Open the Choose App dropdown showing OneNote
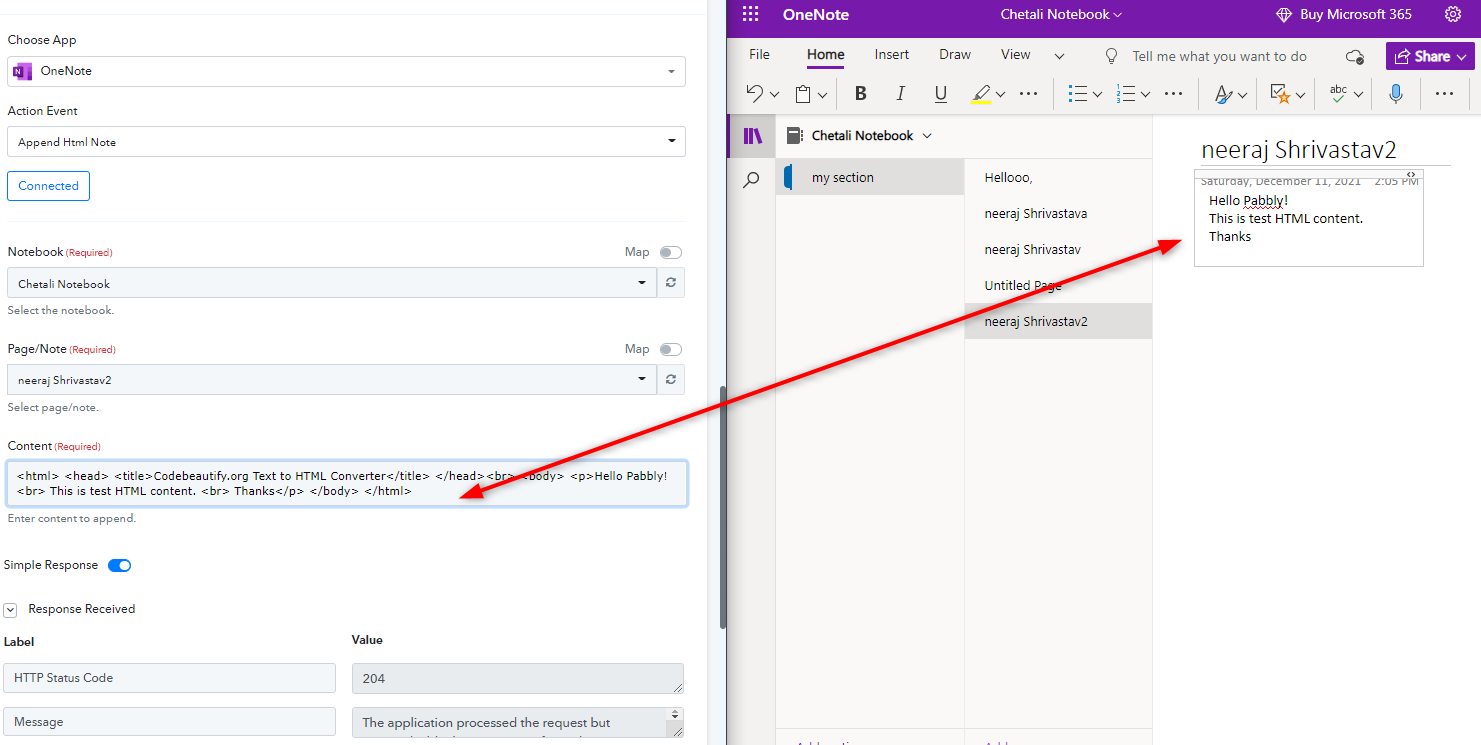 coord(346,71)
